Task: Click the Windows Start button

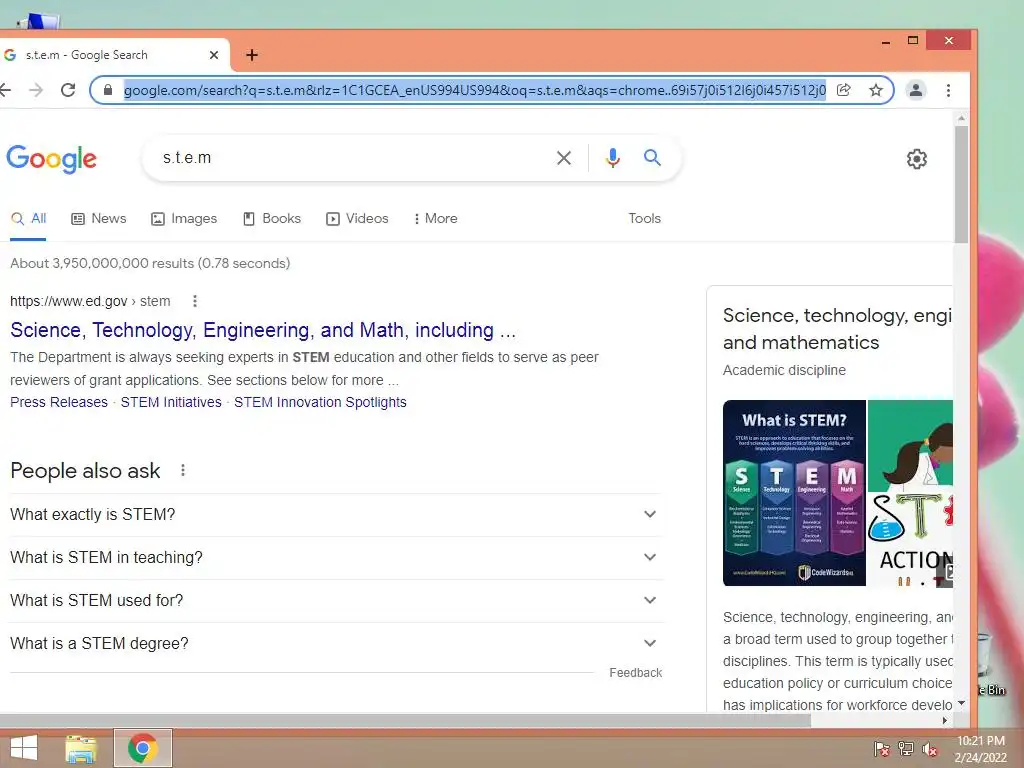Action: (x=24, y=748)
